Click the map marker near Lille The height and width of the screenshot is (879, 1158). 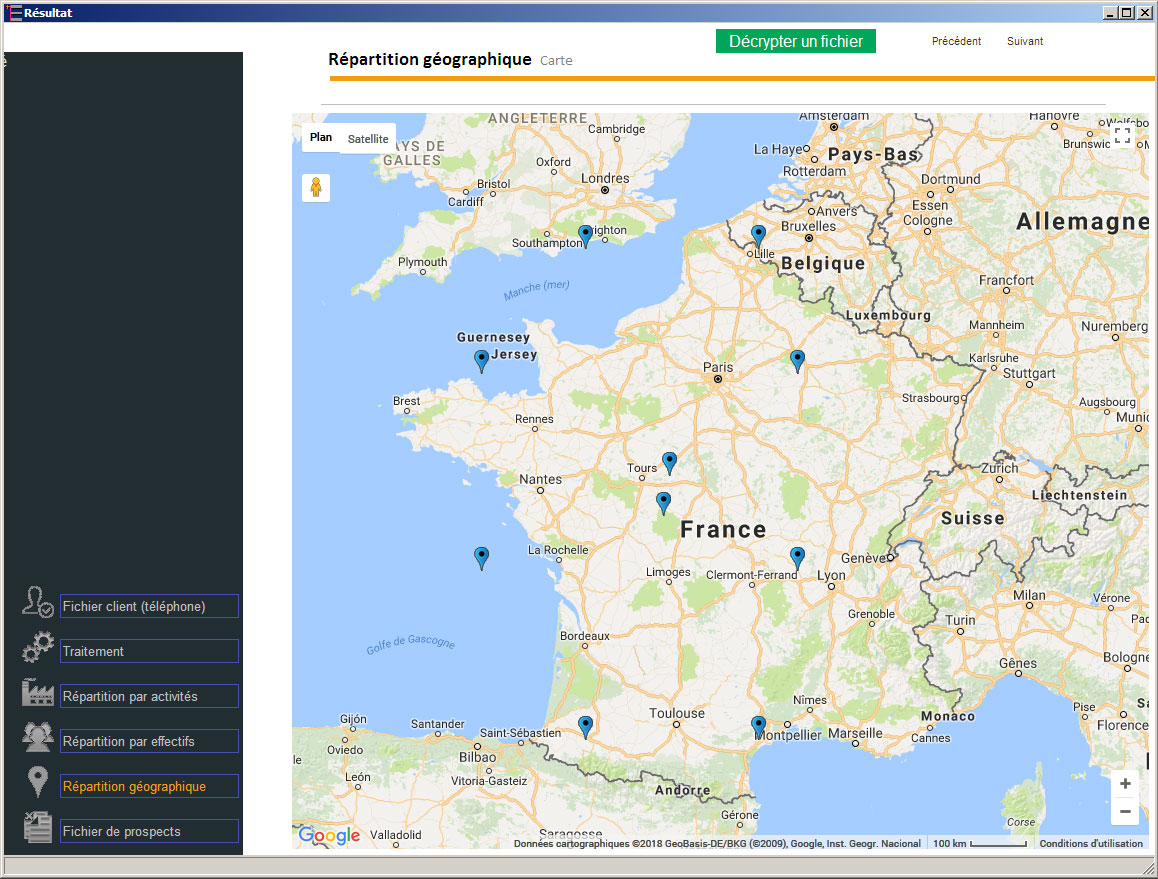pos(758,236)
